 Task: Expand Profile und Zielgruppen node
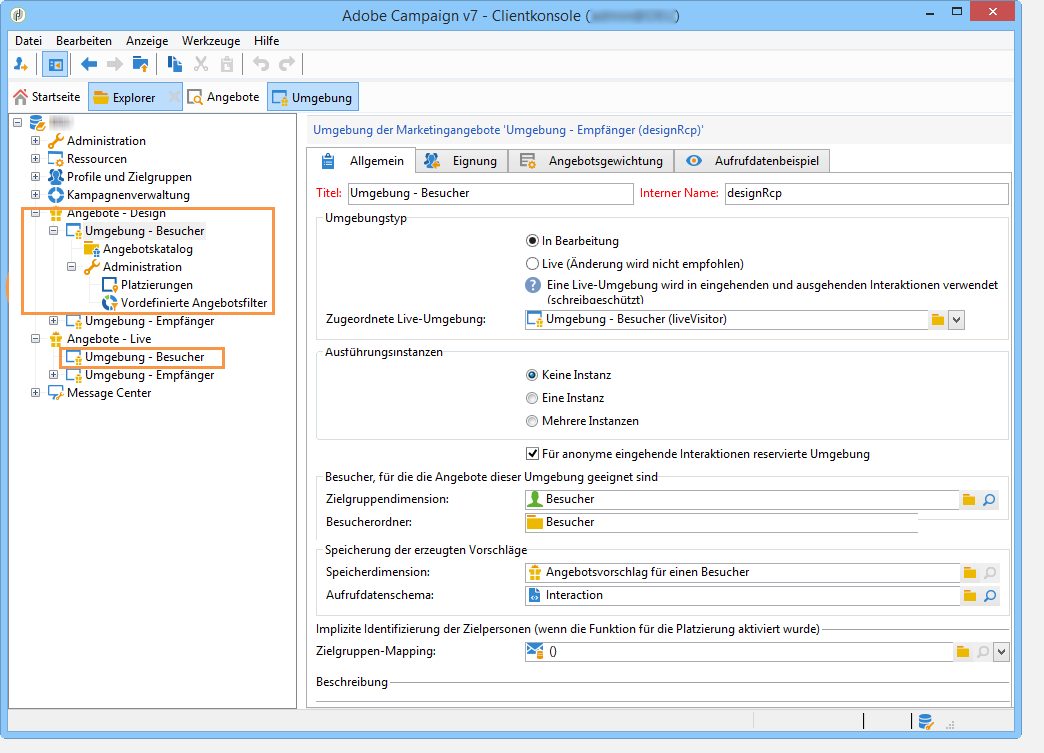[x=35, y=176]
